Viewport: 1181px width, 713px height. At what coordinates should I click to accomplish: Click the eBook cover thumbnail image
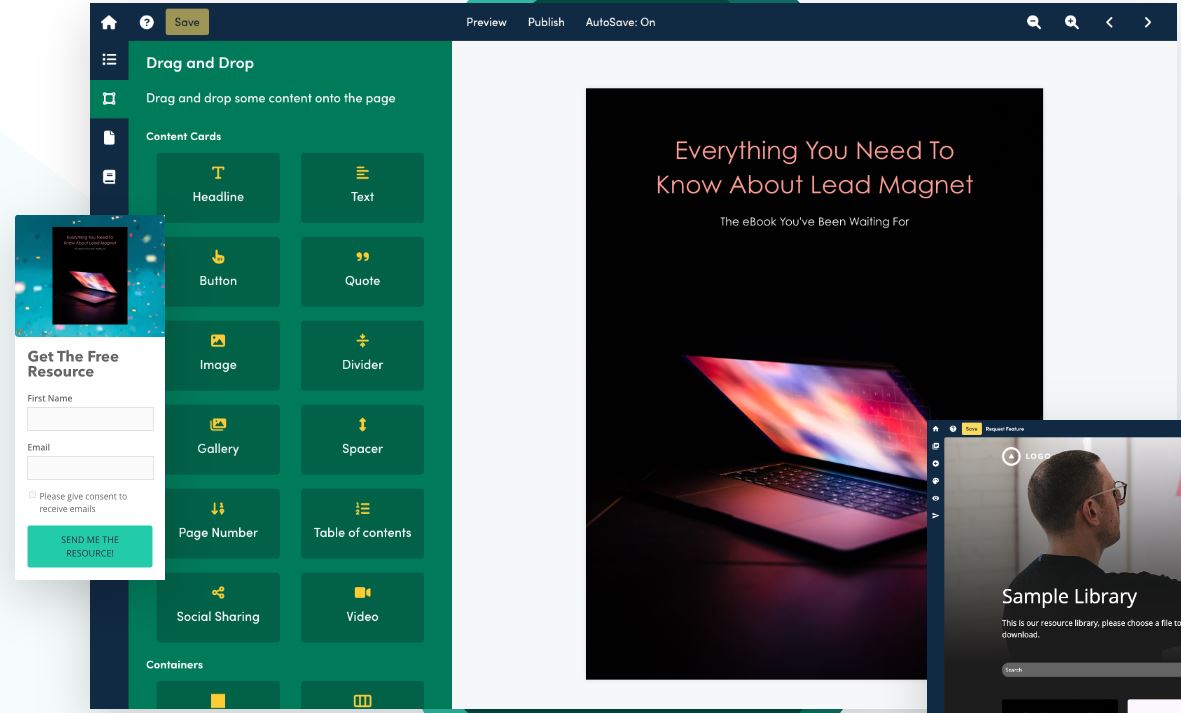tap(90, 275)
